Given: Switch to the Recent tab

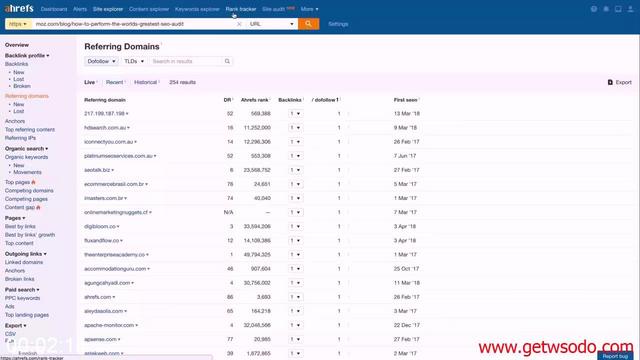Looking at the screenshot, I should pos(114,82).
